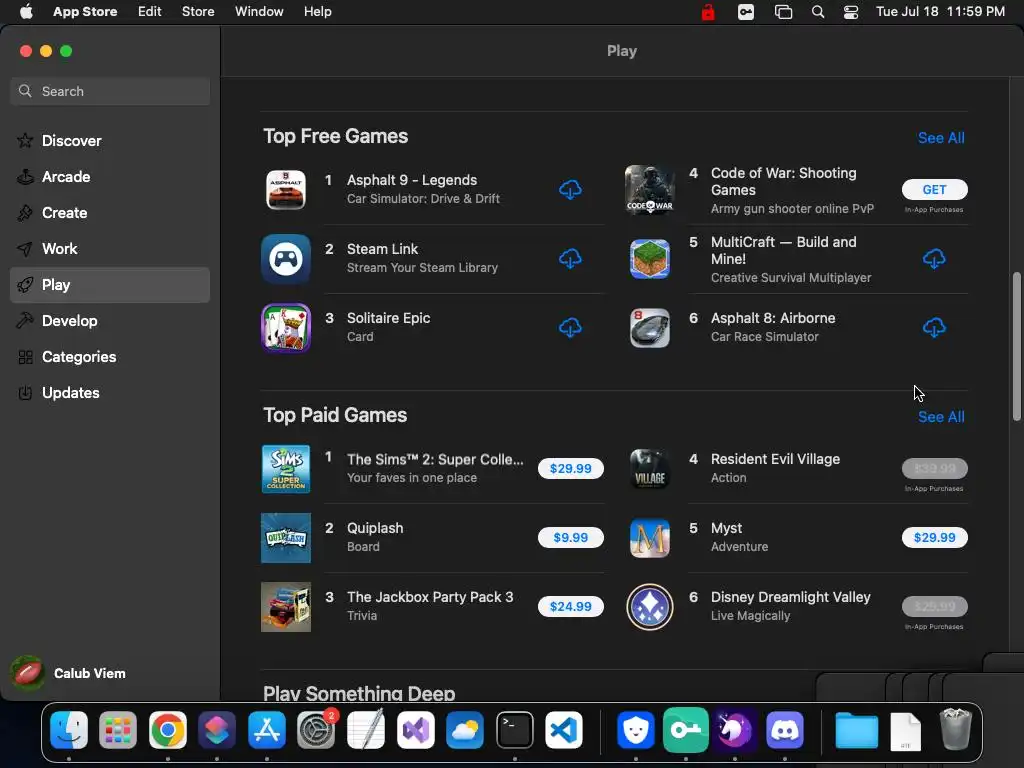The image size is (1024, 768).
Task: Open the Store menu
Action: click(x=198, y=12)
